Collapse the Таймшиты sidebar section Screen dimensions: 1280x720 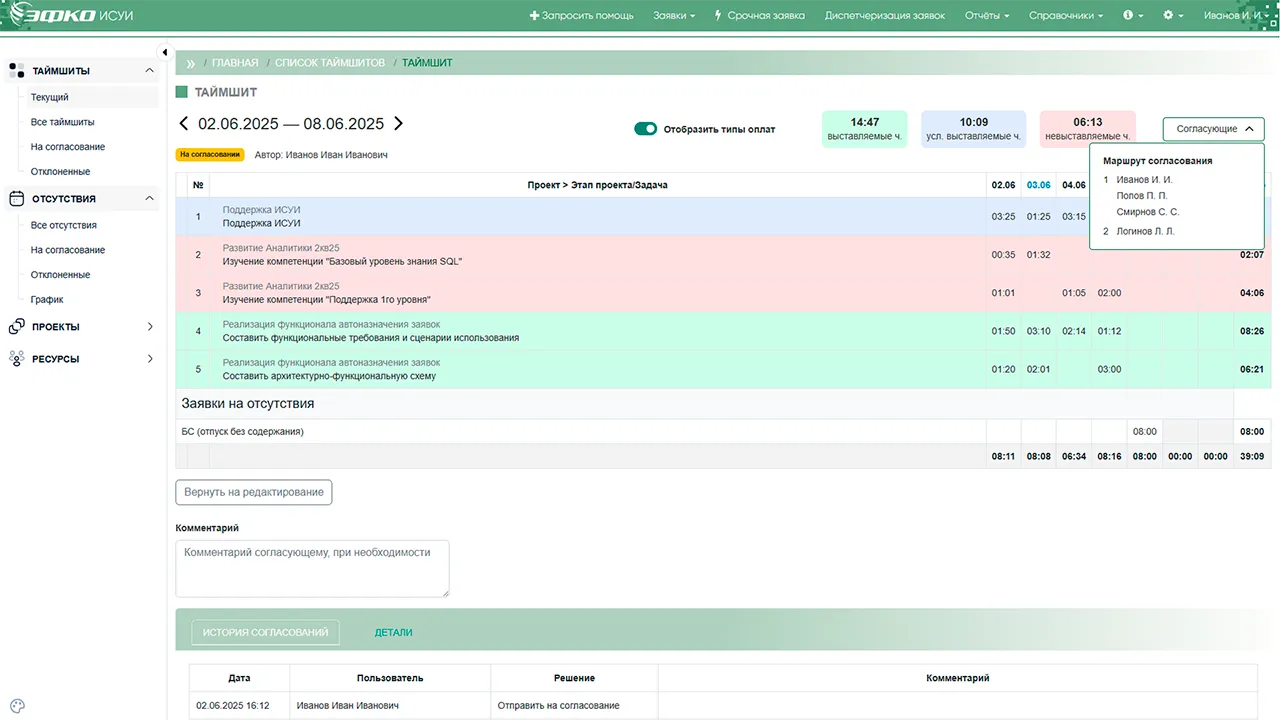click(150, 71)
